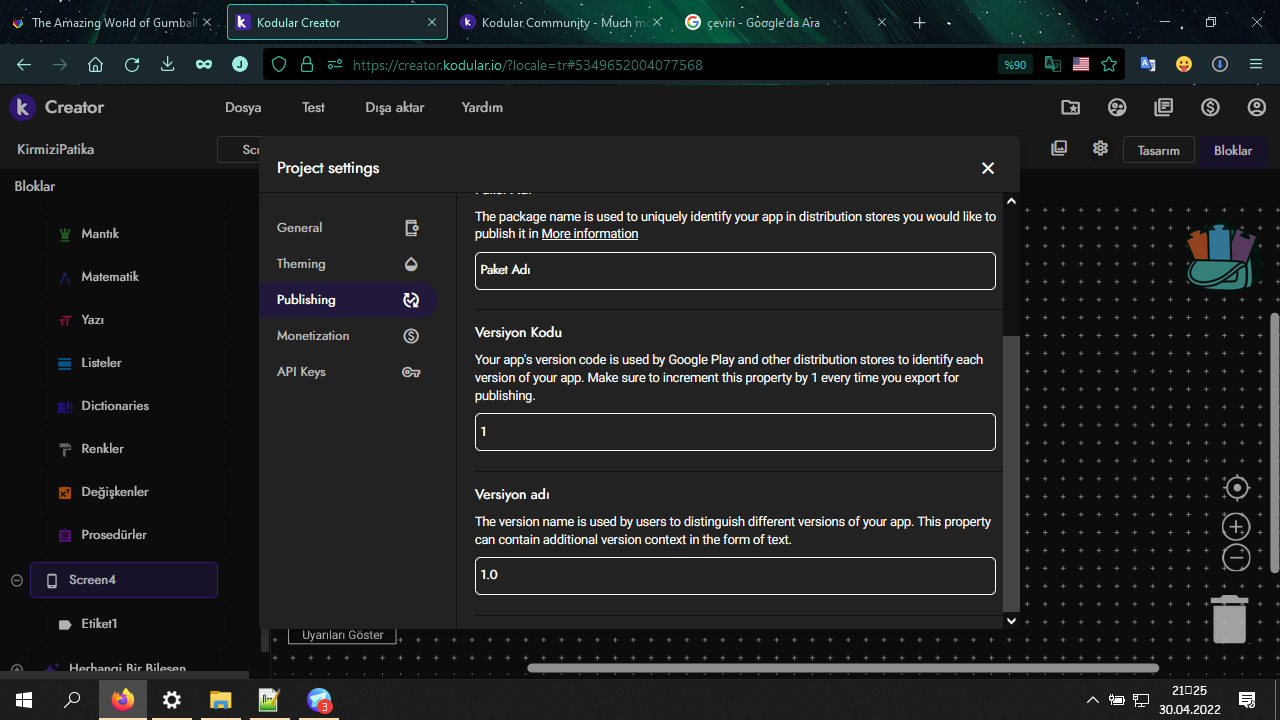Click the Uyarıları Göster button
The image size is (1280, 720).
[x=343, y=635]
